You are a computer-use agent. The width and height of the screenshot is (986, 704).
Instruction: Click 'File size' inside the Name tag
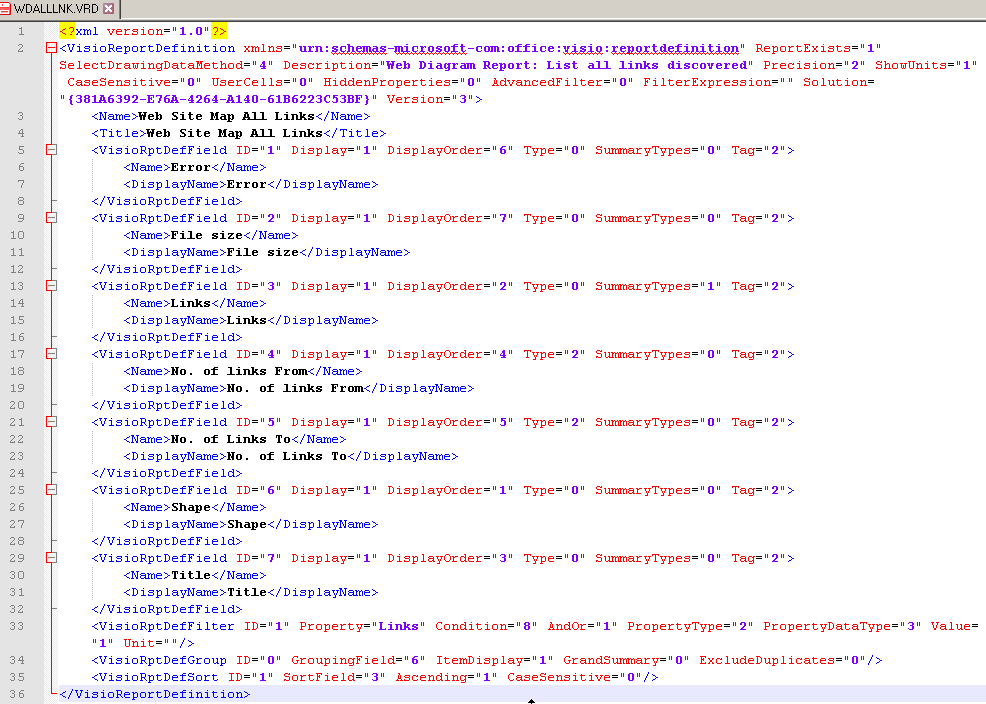point(206,235)
